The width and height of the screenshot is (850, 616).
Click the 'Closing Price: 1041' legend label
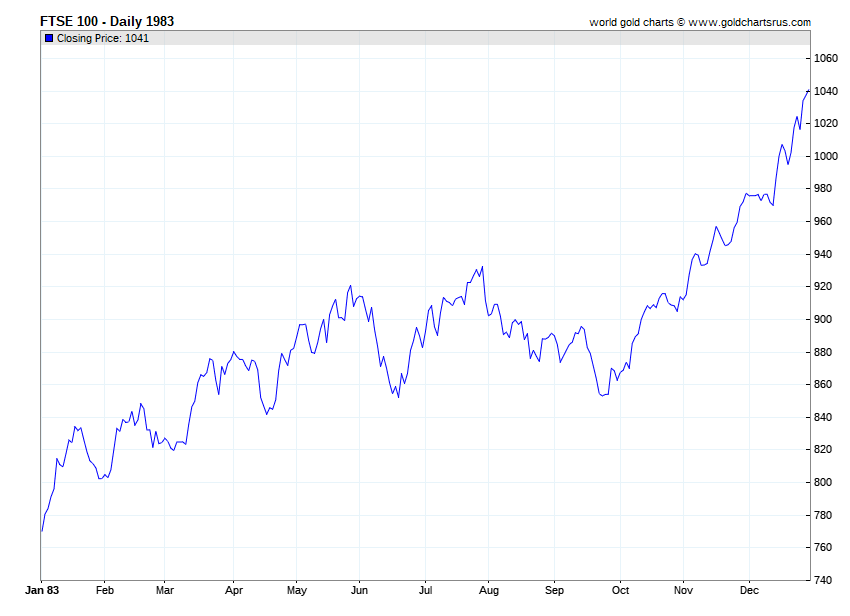click(103, 38)
